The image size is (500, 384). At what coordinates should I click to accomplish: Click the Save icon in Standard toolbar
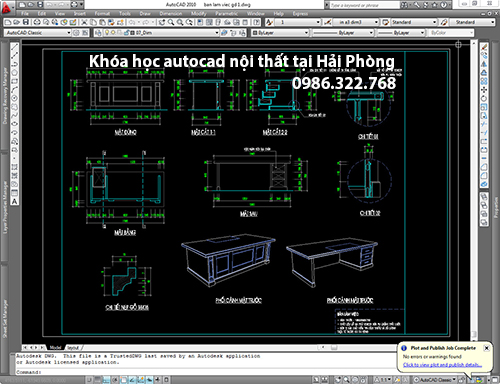(26, 22)
